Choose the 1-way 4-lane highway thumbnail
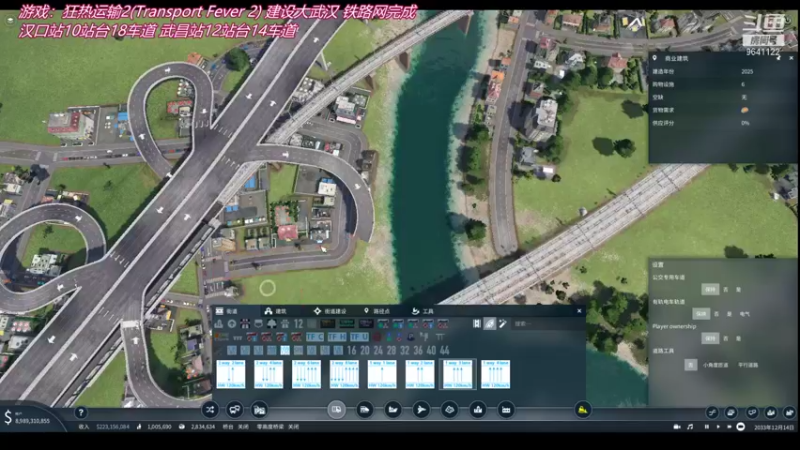800x450 pixels. click(x=495, y=374)
